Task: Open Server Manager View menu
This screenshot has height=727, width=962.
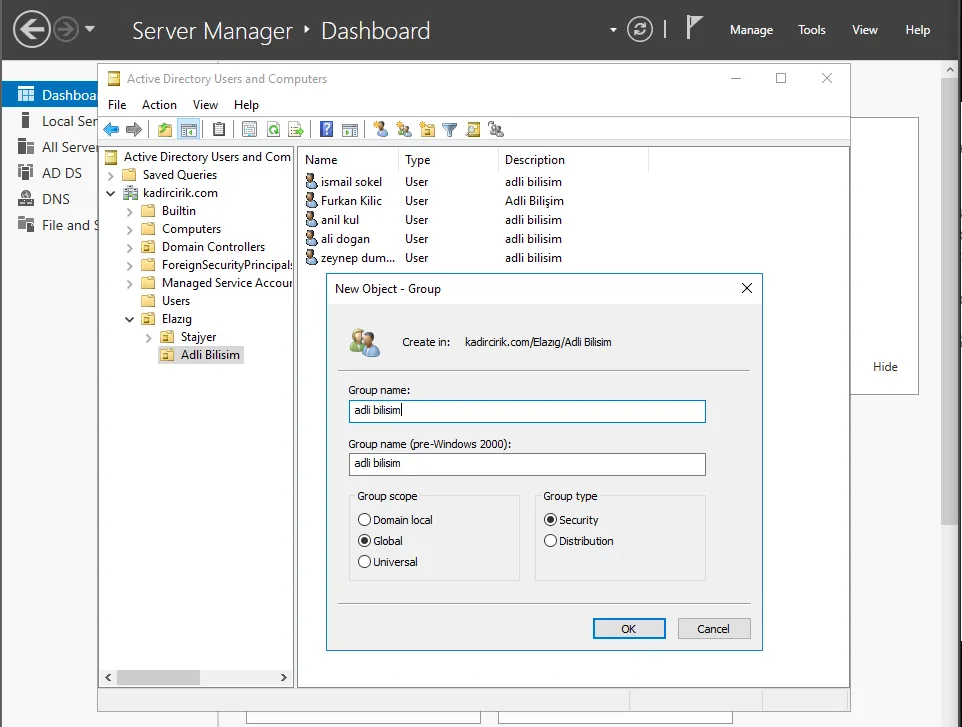Action: coord(864,29)
